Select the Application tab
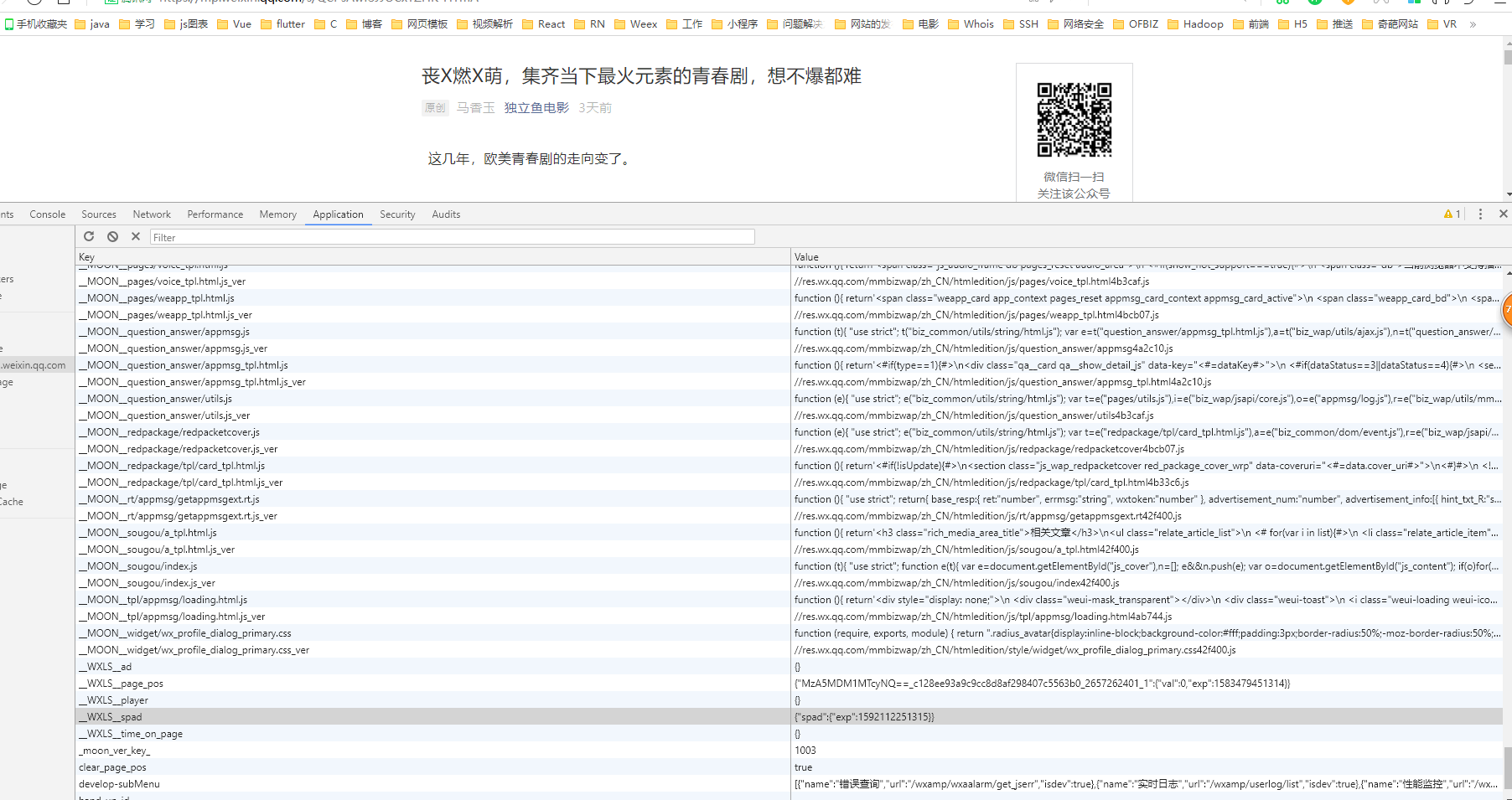Screen dimensions: 1512x800 (x=338, y=214)
